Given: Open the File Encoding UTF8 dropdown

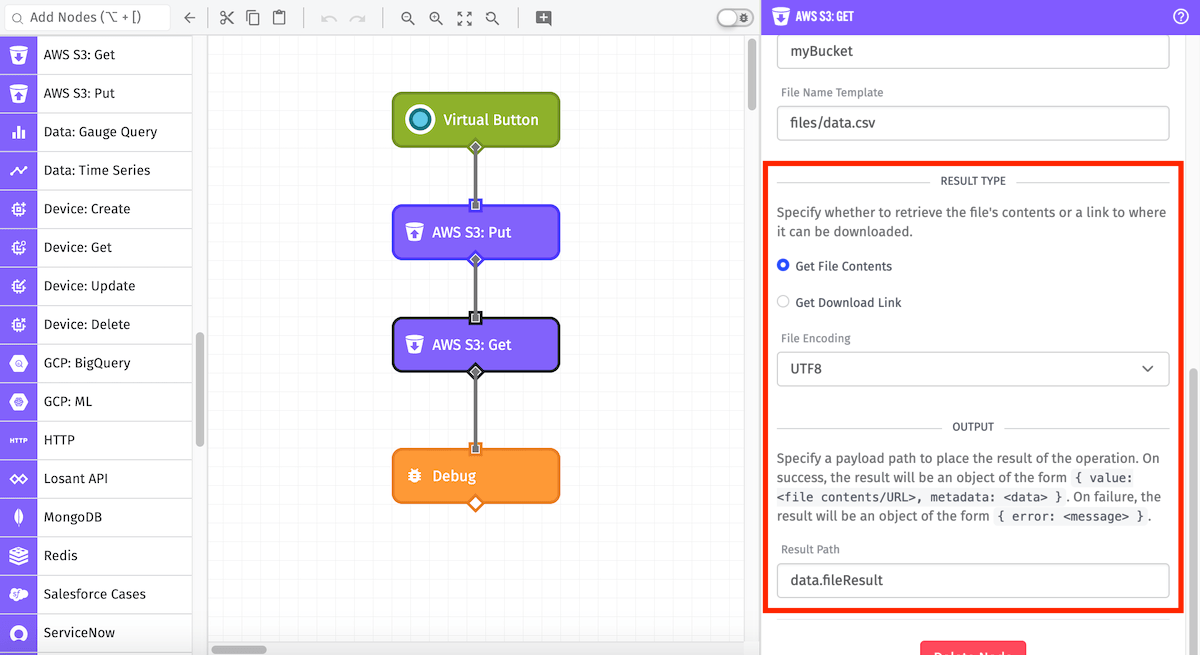Looking at the screenshot, I should [x=973, y=369].
